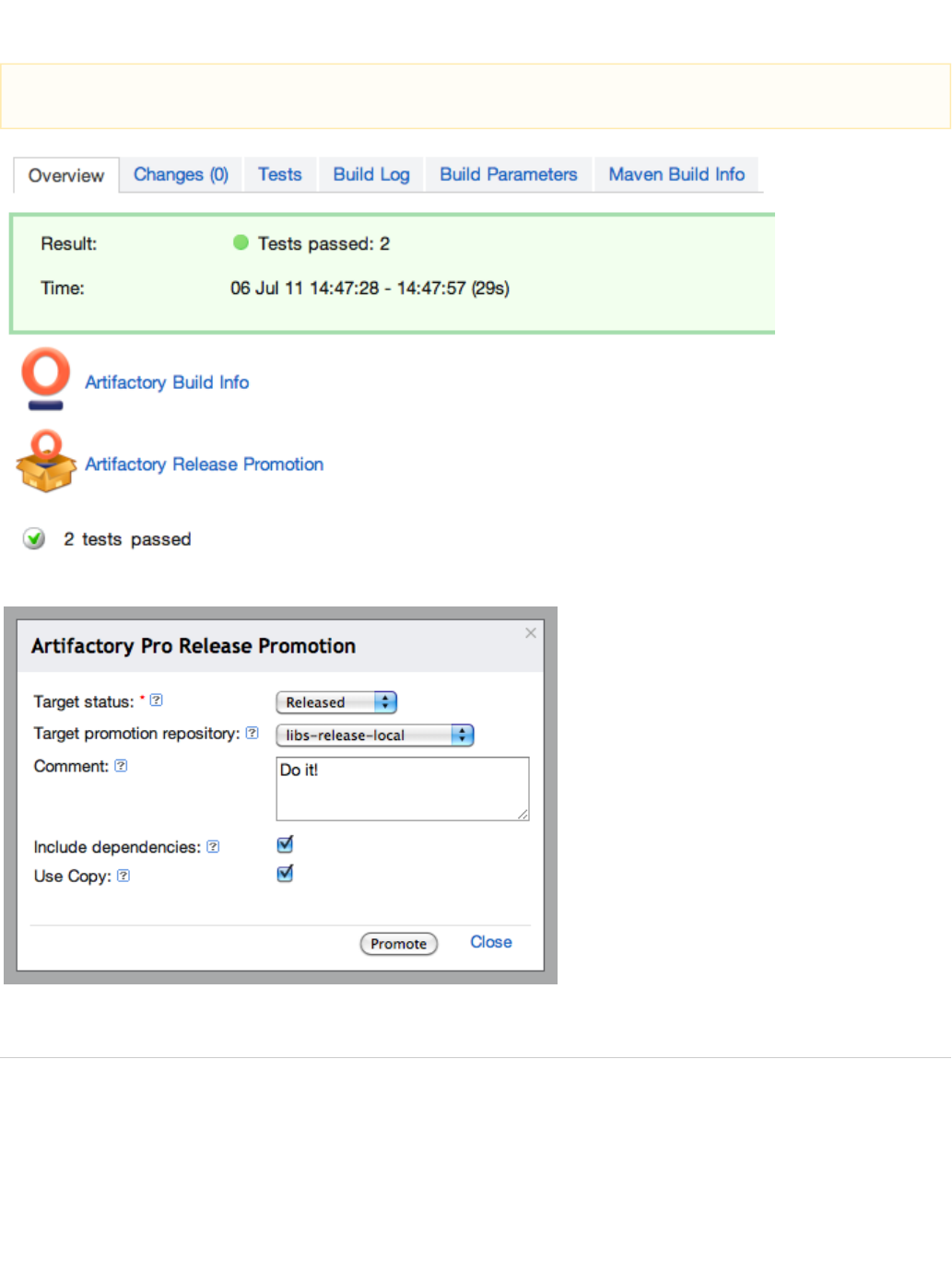Screen dimensions: 952x1283
Task: Open the Maven Build Info tab
Action: coord(676,174)
